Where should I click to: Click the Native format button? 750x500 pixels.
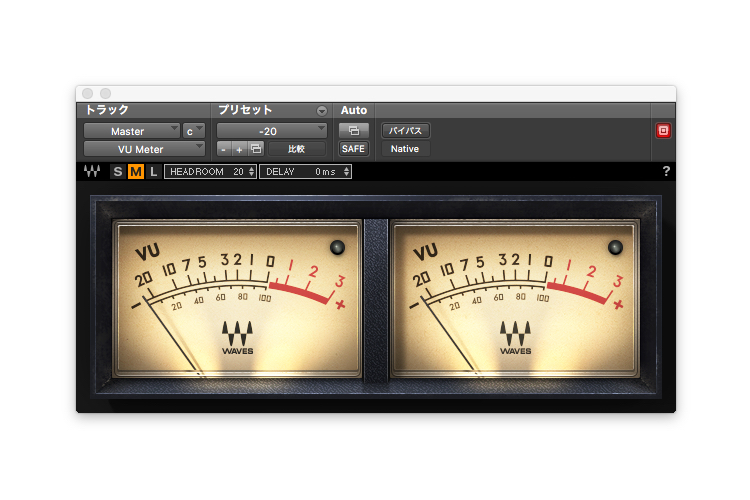pyautogui.click(x=405, y=149)
